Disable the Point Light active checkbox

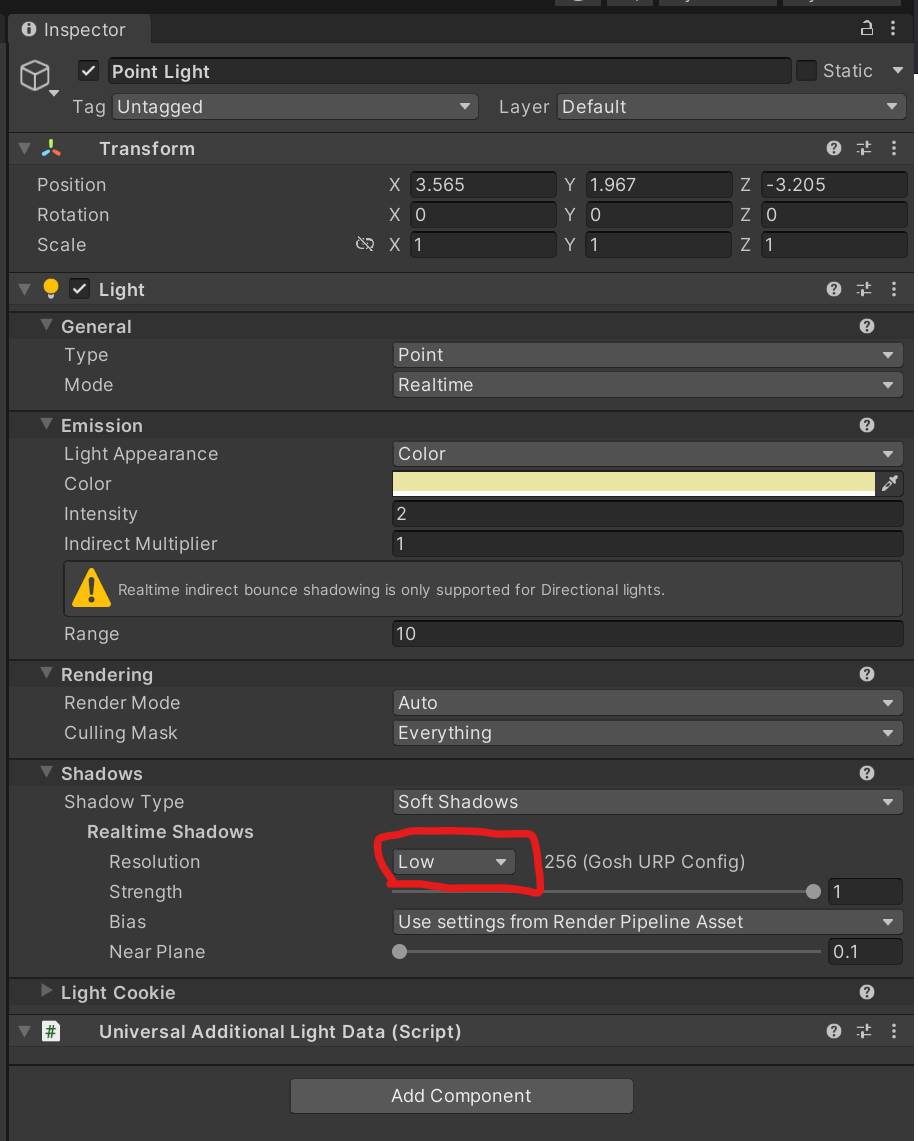click(89, 71)
